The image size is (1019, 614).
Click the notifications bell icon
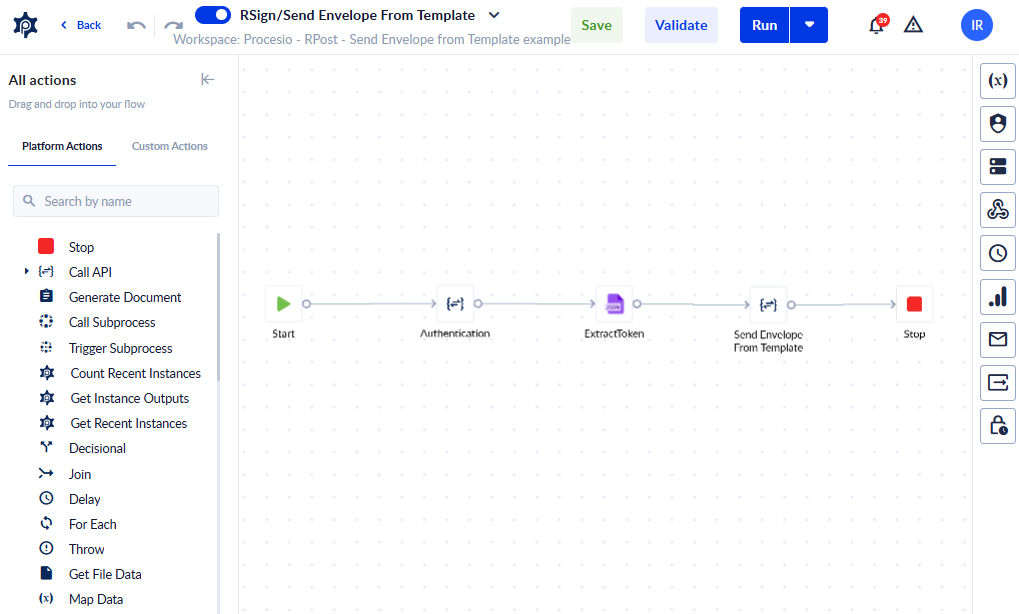point(876,25)
